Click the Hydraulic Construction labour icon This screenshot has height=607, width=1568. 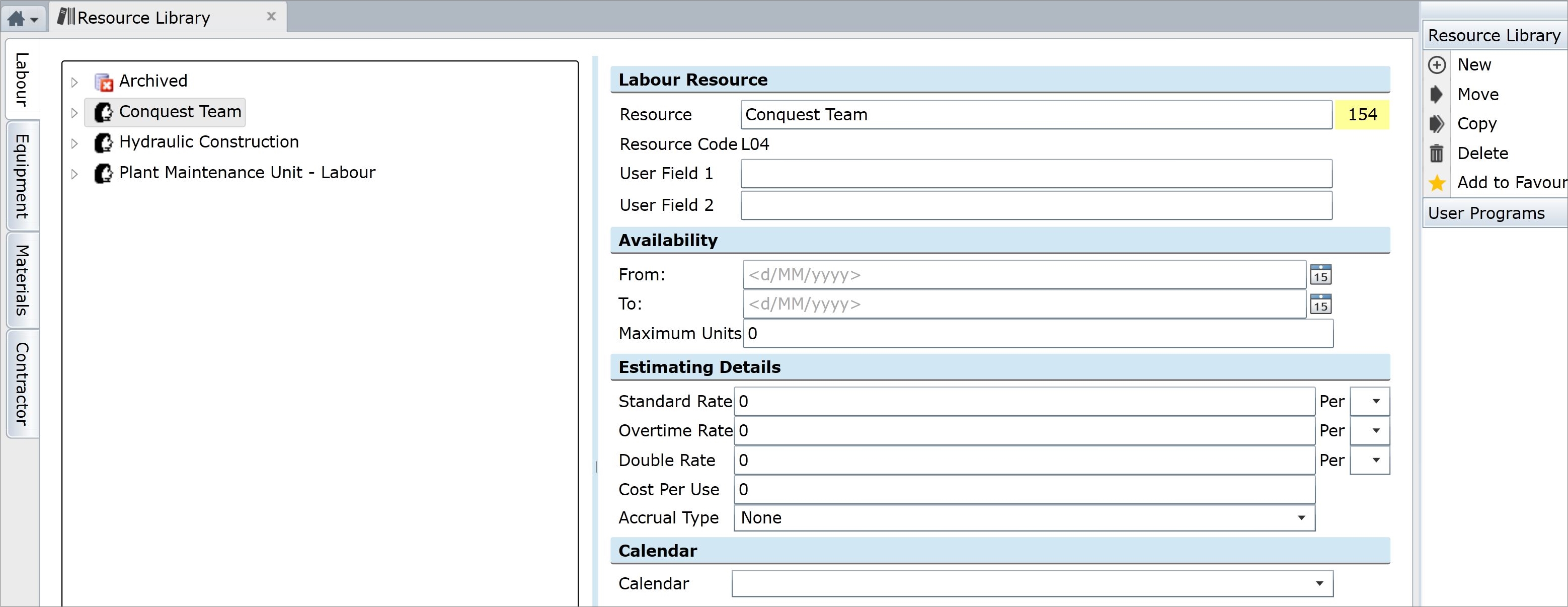click(x=104, y=142)
